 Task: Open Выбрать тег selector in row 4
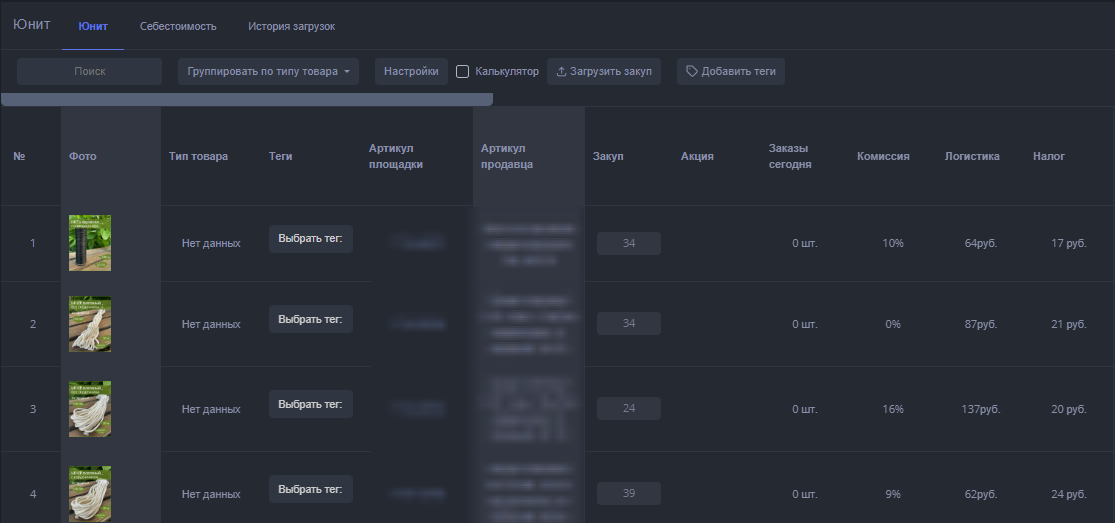pyautogui.click(x=310, y=489)
